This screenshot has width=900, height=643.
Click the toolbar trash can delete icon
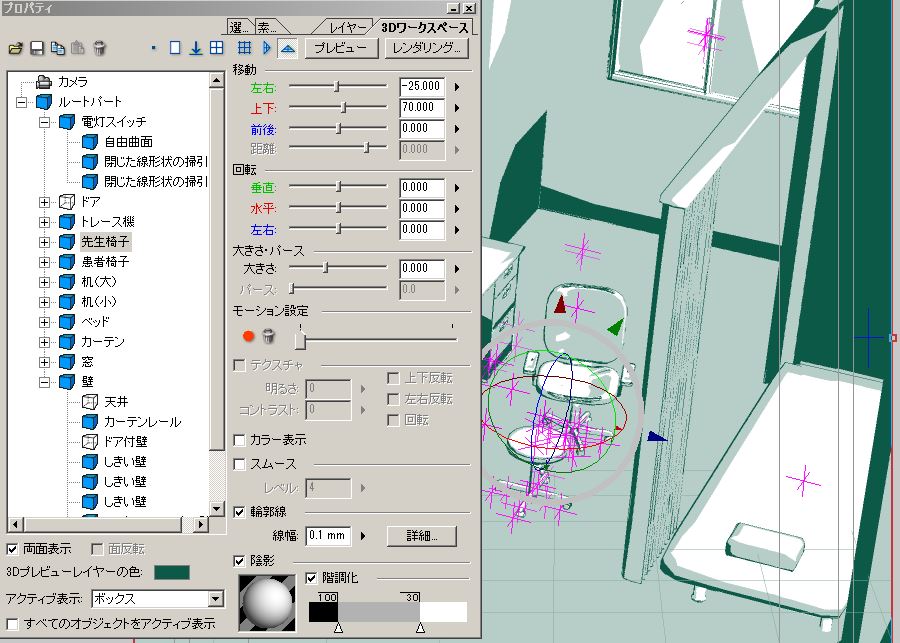[99, 48]
